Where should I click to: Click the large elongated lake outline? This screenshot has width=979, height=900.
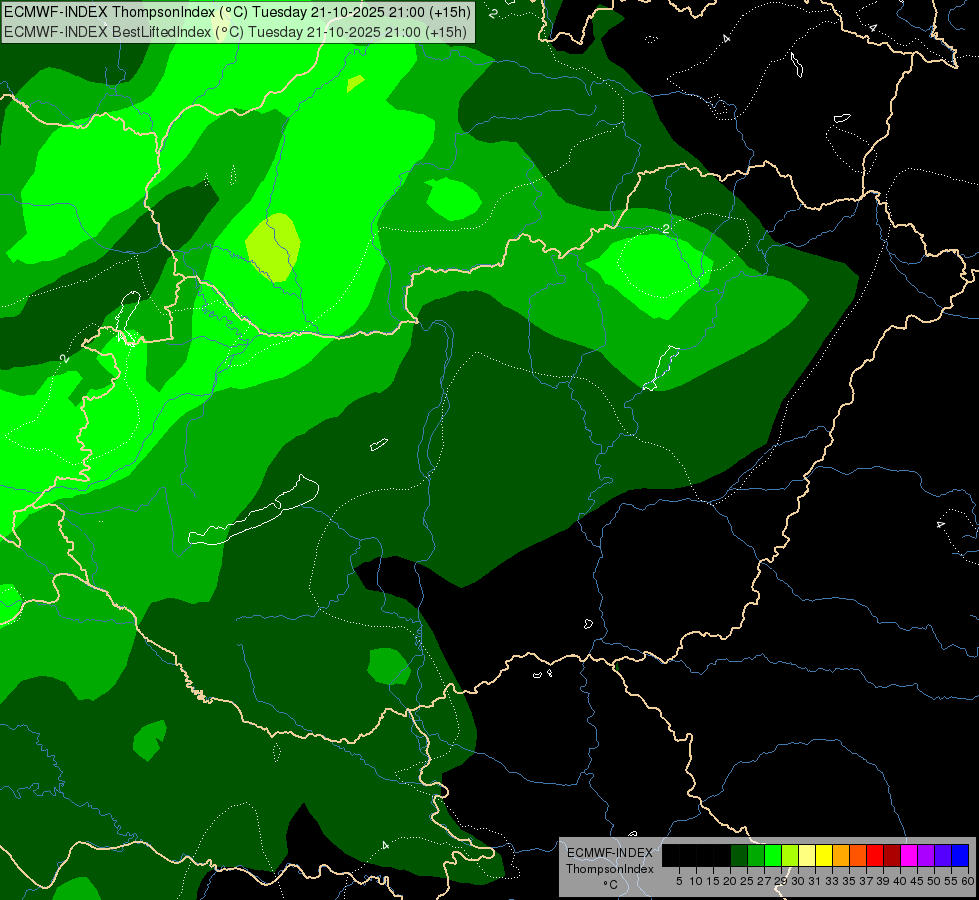pos(253,512)
